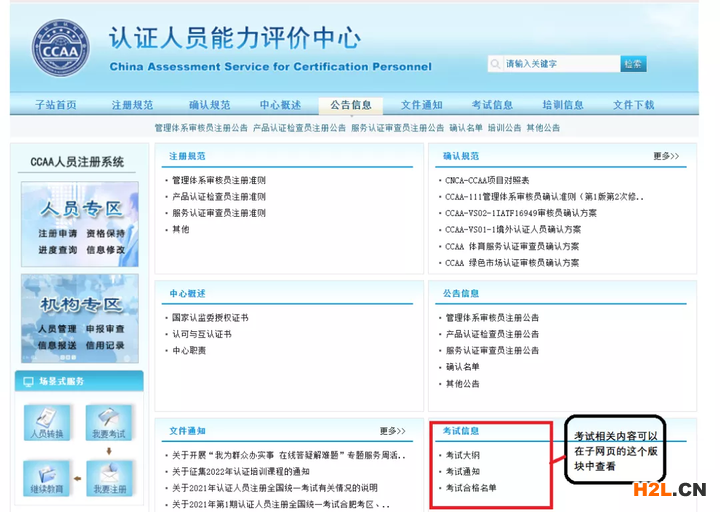Open 国家认监委授权证书 link
Screen dimensions: 720x512
(x=210, y=318)
